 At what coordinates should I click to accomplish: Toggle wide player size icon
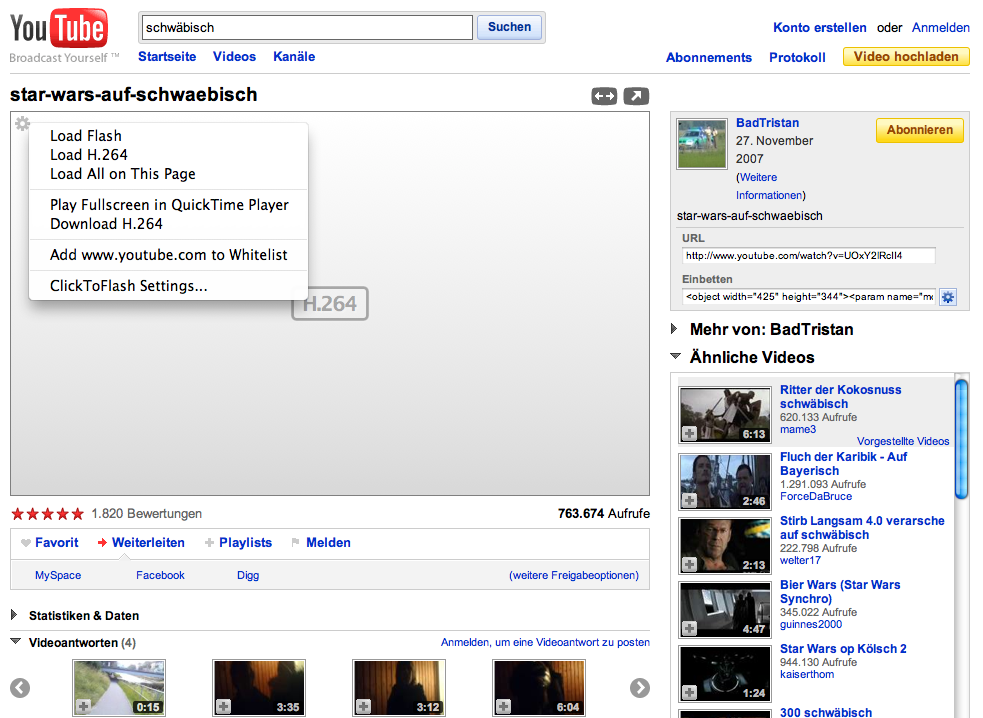point(604,96)
